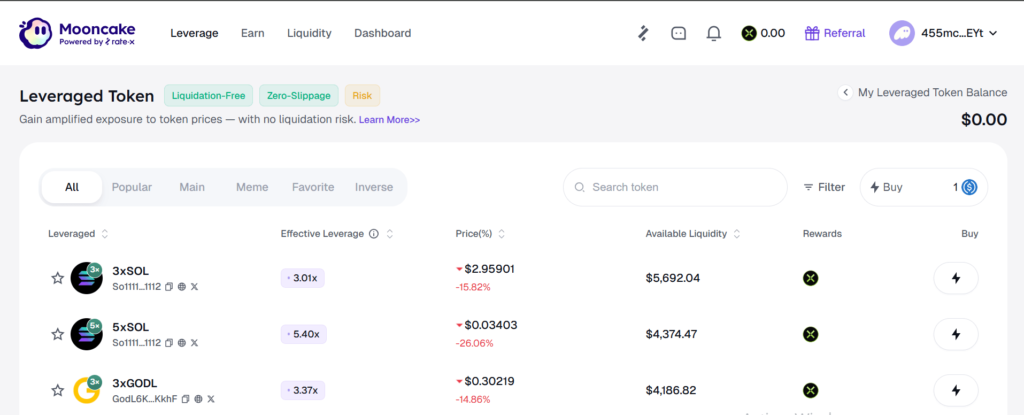Click the 5.40x leverage badge
Image resolution: width=1024 pixels, height=415 pixels.
coord(304,335)
